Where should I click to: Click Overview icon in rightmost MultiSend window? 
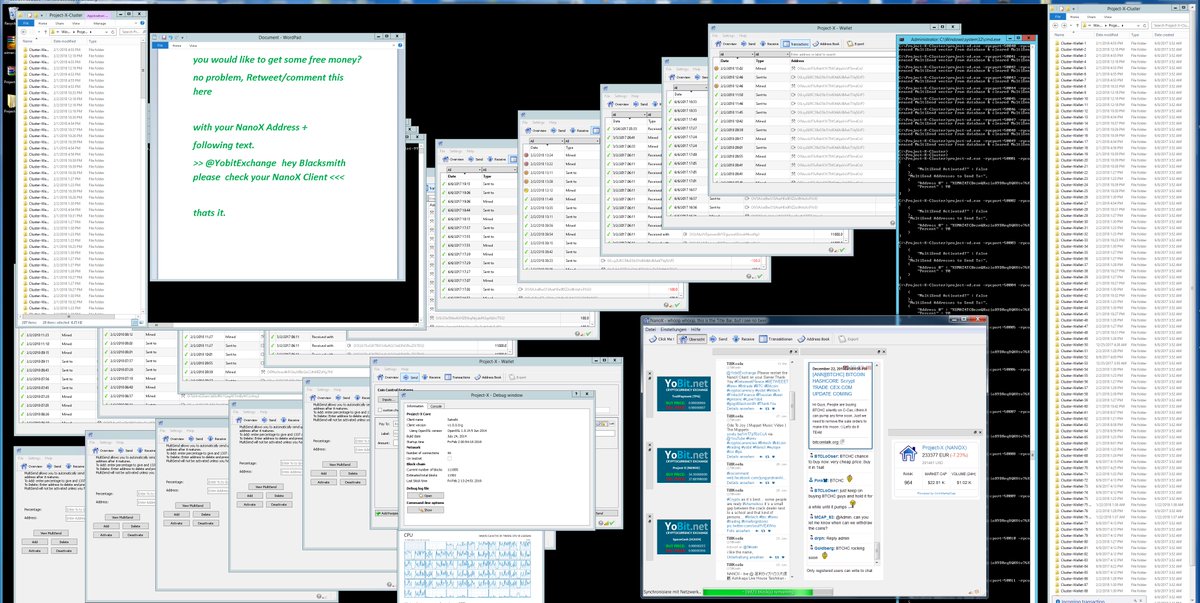(x=313, y=398)
